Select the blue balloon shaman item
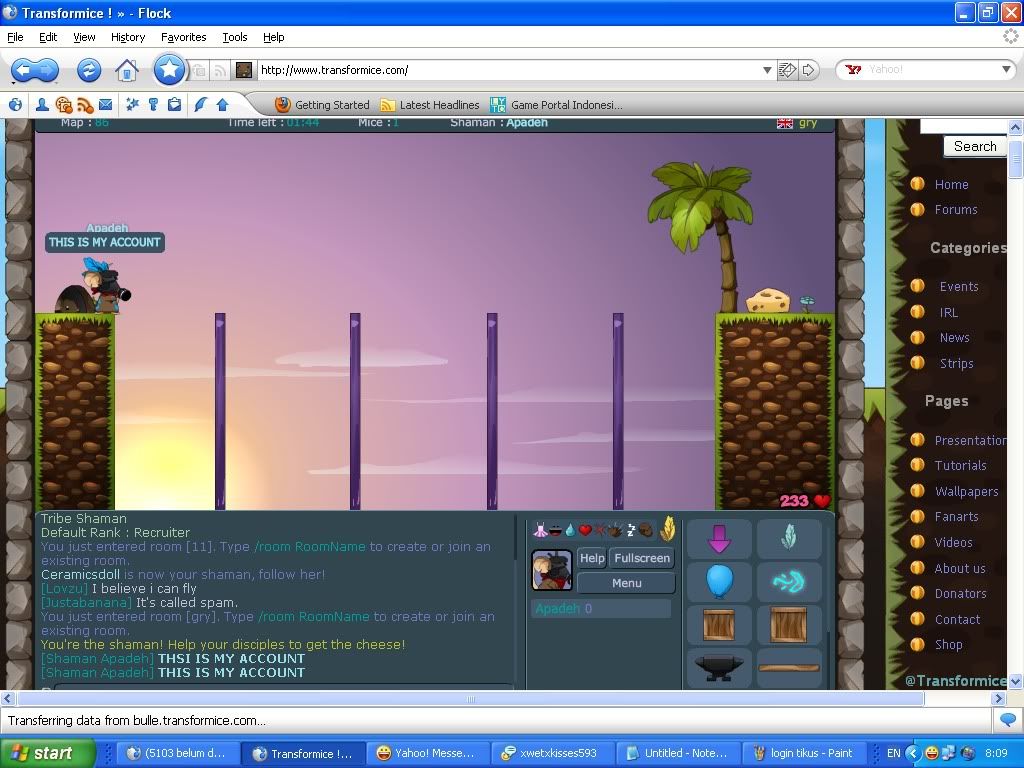 (719, 581)
